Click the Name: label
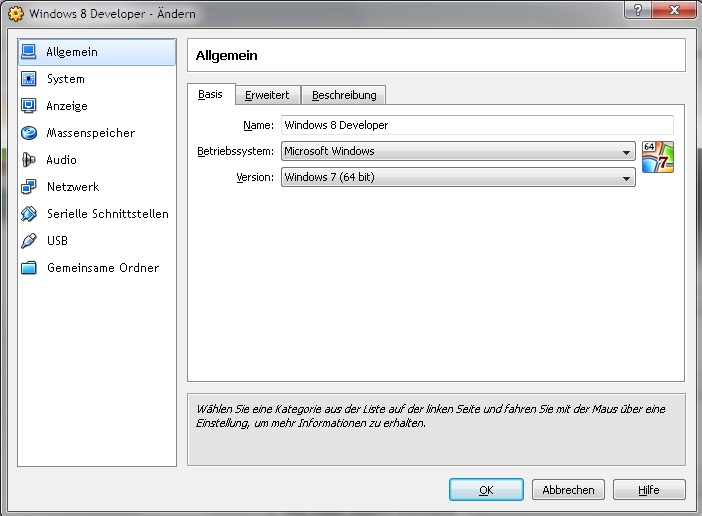This screenshot has width=702, height=516. (258, 125)
